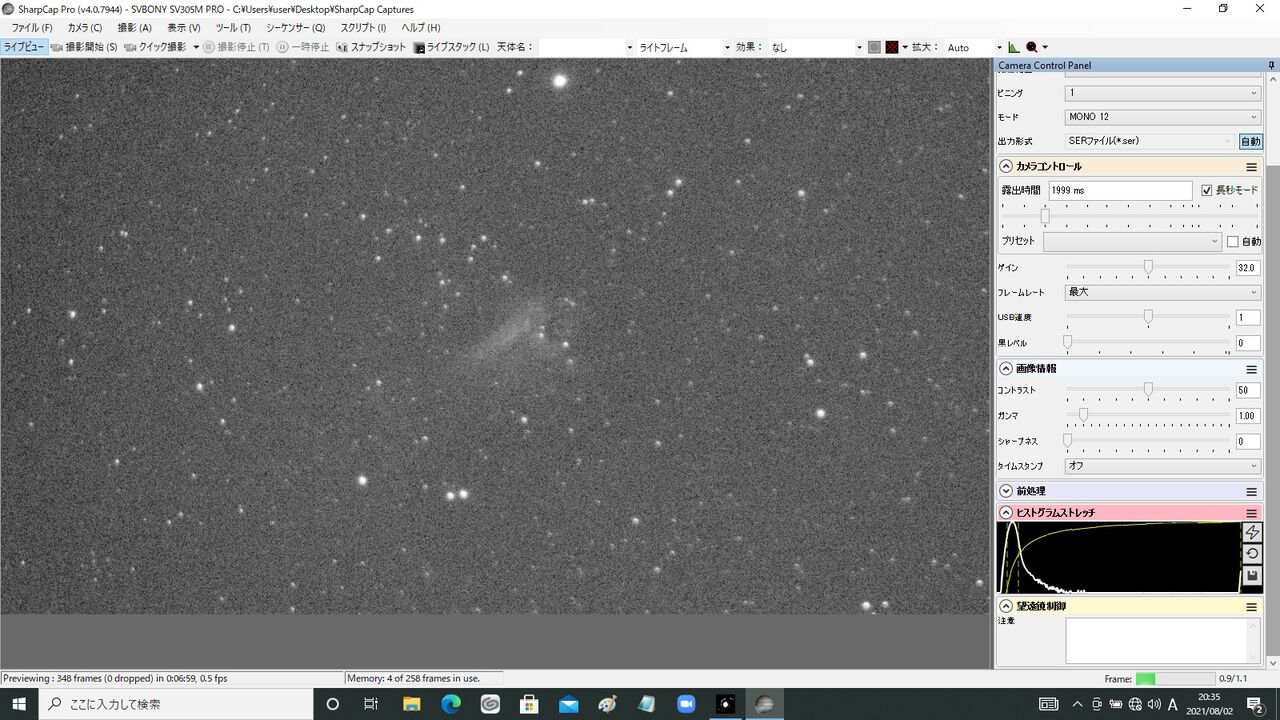
Task: Collapse the 望遠鏡制御 section
Action: (x=1006, y=607)
